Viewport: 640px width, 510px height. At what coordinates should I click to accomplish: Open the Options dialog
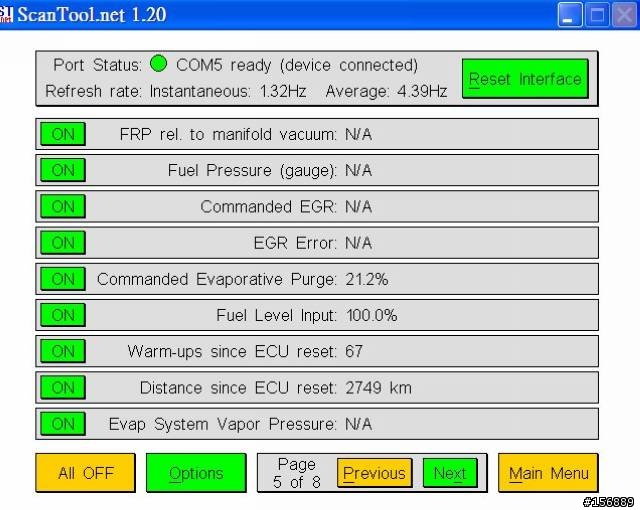196,473
